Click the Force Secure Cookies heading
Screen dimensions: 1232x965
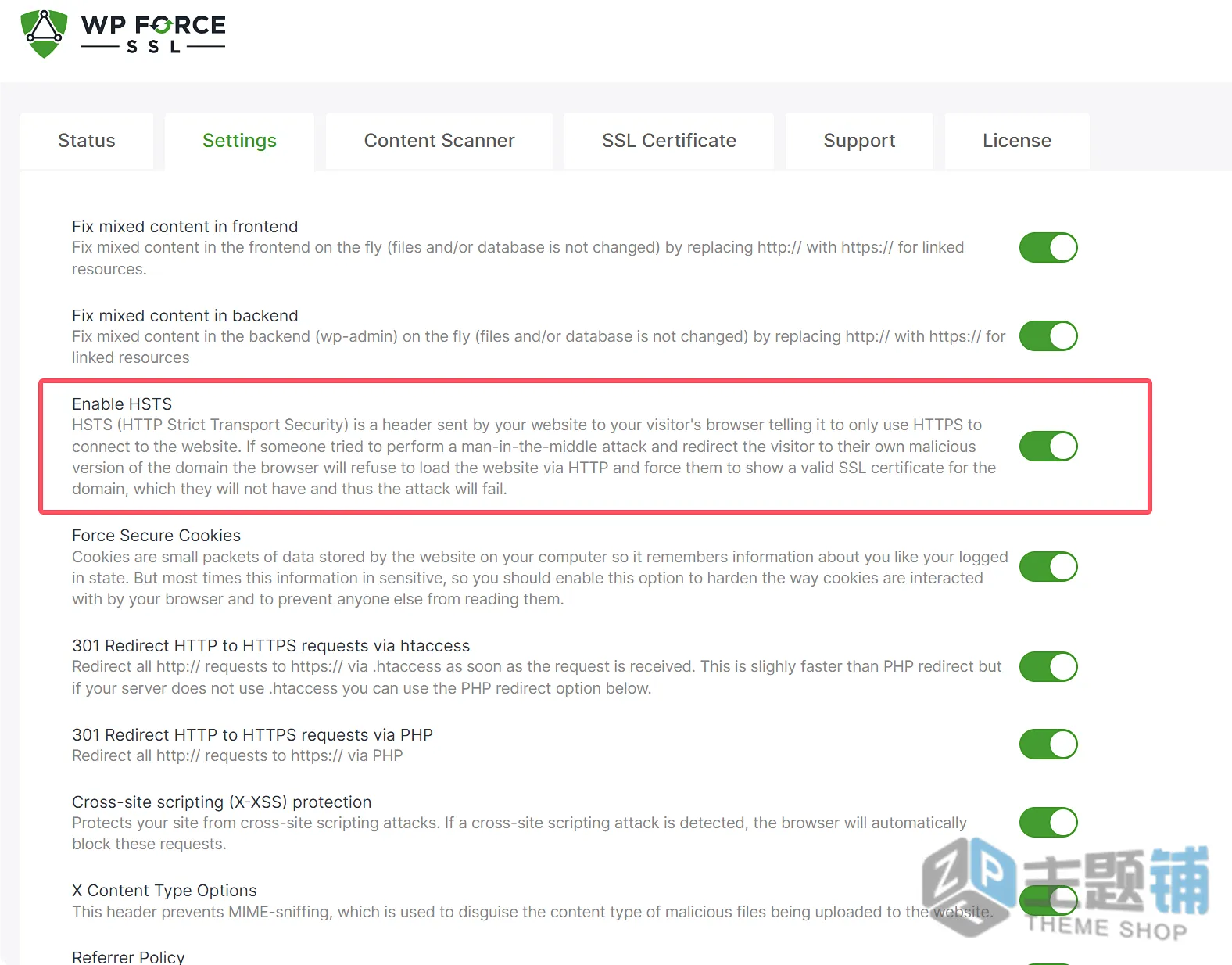click(x=156, y=536)
